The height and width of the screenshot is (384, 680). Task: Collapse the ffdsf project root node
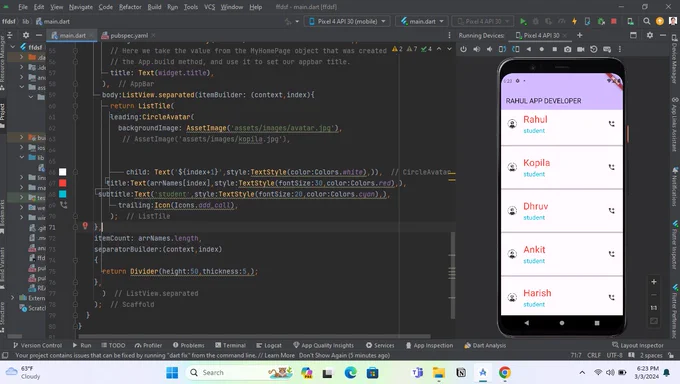point(13,46)
